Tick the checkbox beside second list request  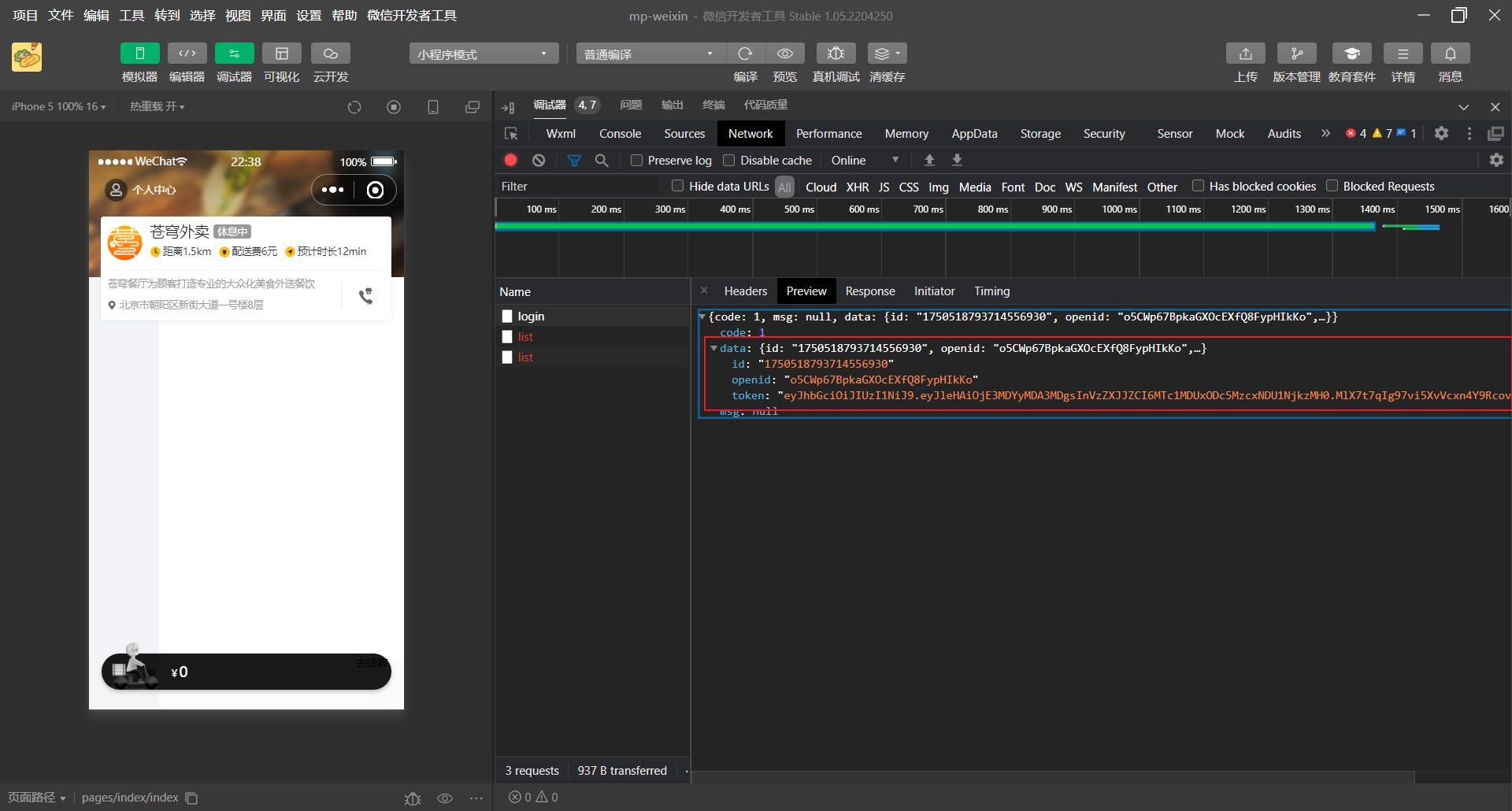tap(507, 357)
